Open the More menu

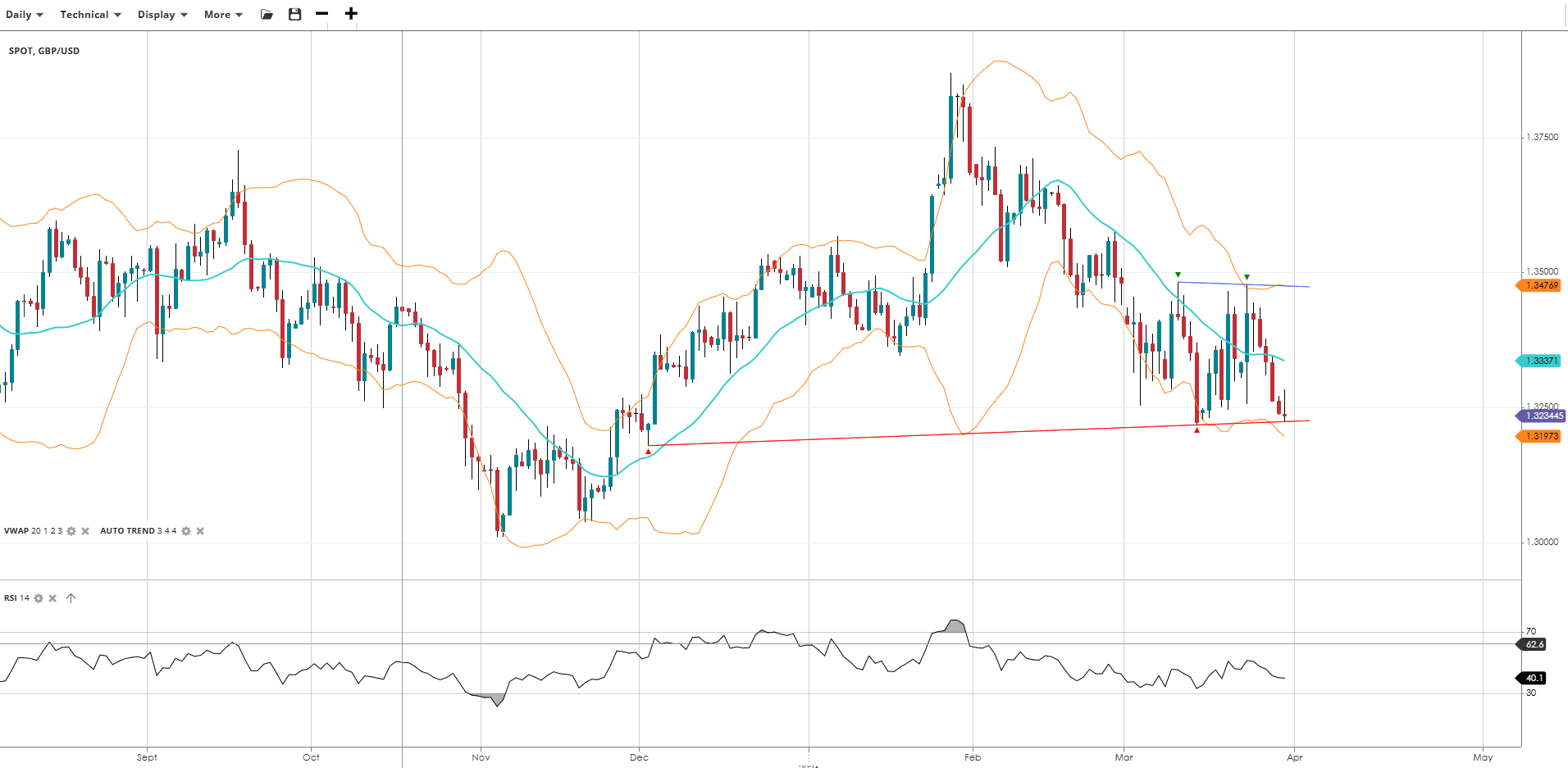point(223,15)
